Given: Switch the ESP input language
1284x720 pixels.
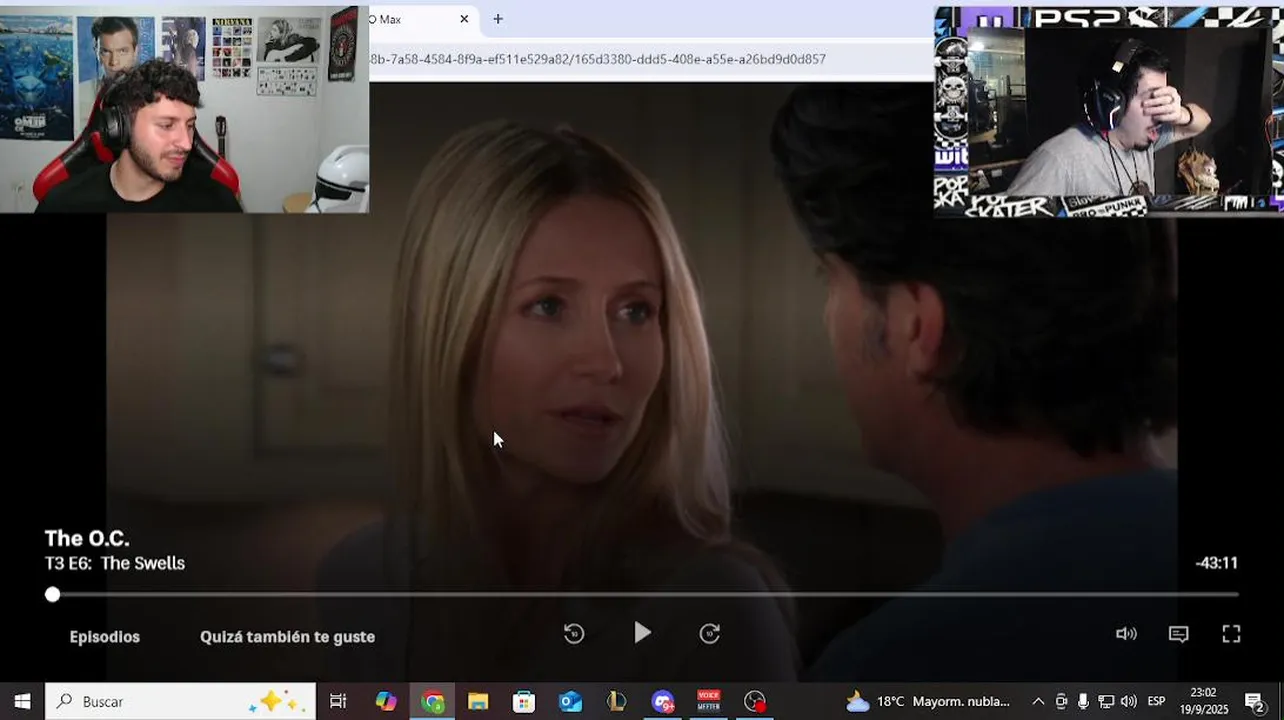Looking at the screenshot, I should 1156,702.
